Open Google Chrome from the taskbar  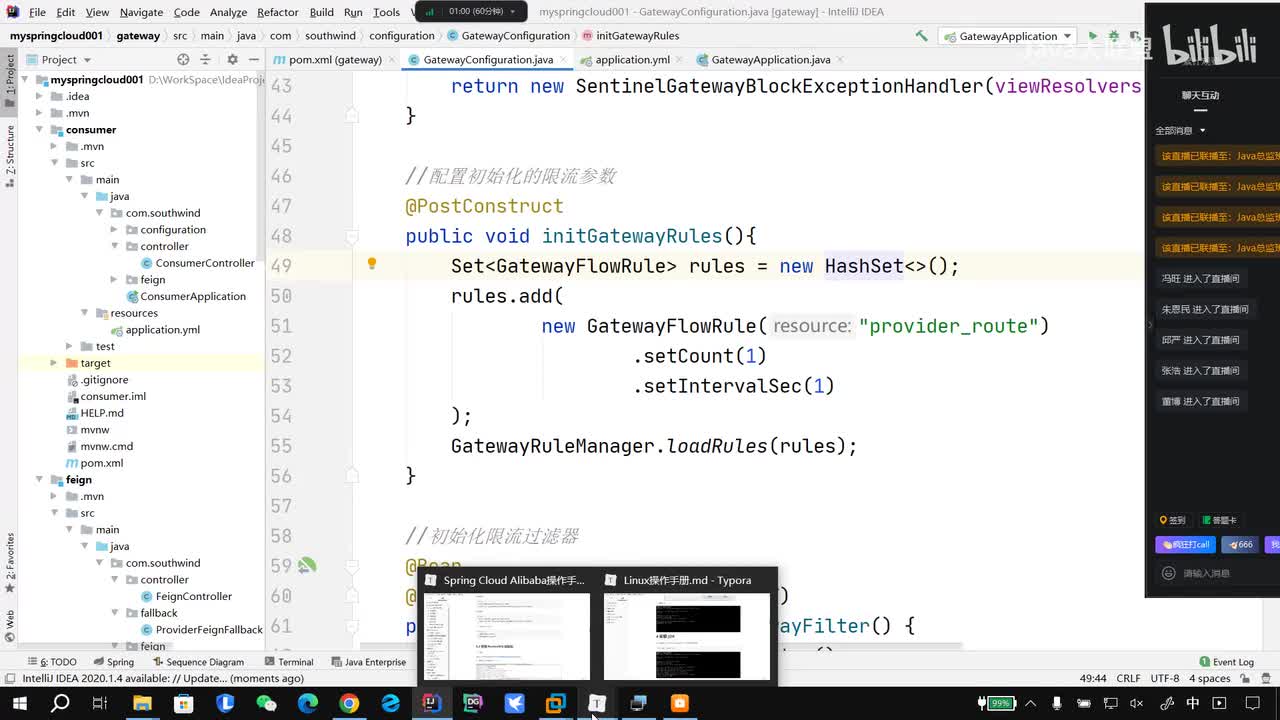point(349,703)
